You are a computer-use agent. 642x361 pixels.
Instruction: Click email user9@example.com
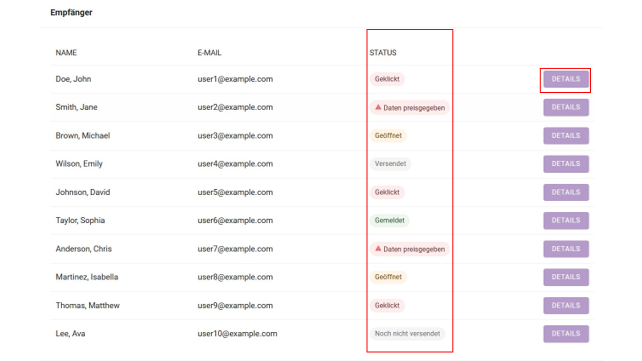(235, 305)
